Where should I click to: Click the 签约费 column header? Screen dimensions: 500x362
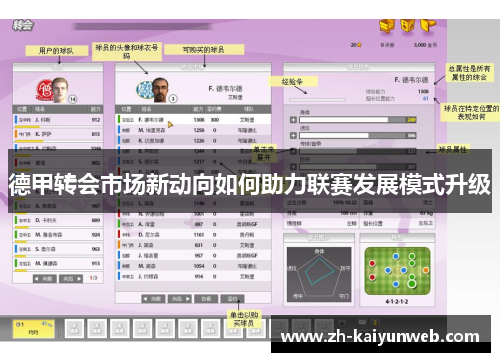coord(214,109)
